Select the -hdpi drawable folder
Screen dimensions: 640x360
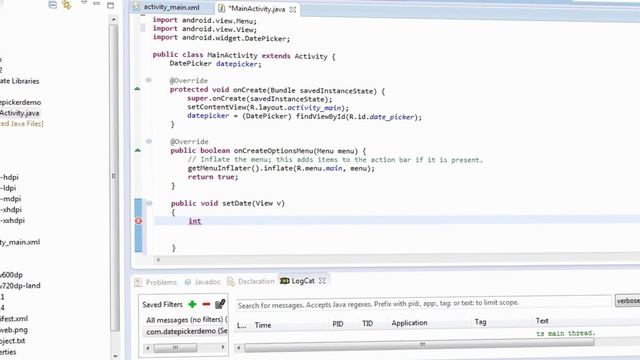[9, 177]
